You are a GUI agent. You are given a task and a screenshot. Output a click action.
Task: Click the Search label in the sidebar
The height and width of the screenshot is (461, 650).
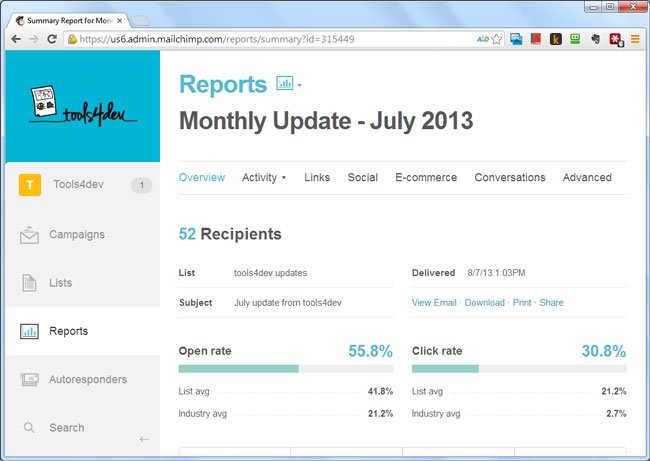point(67,427)
